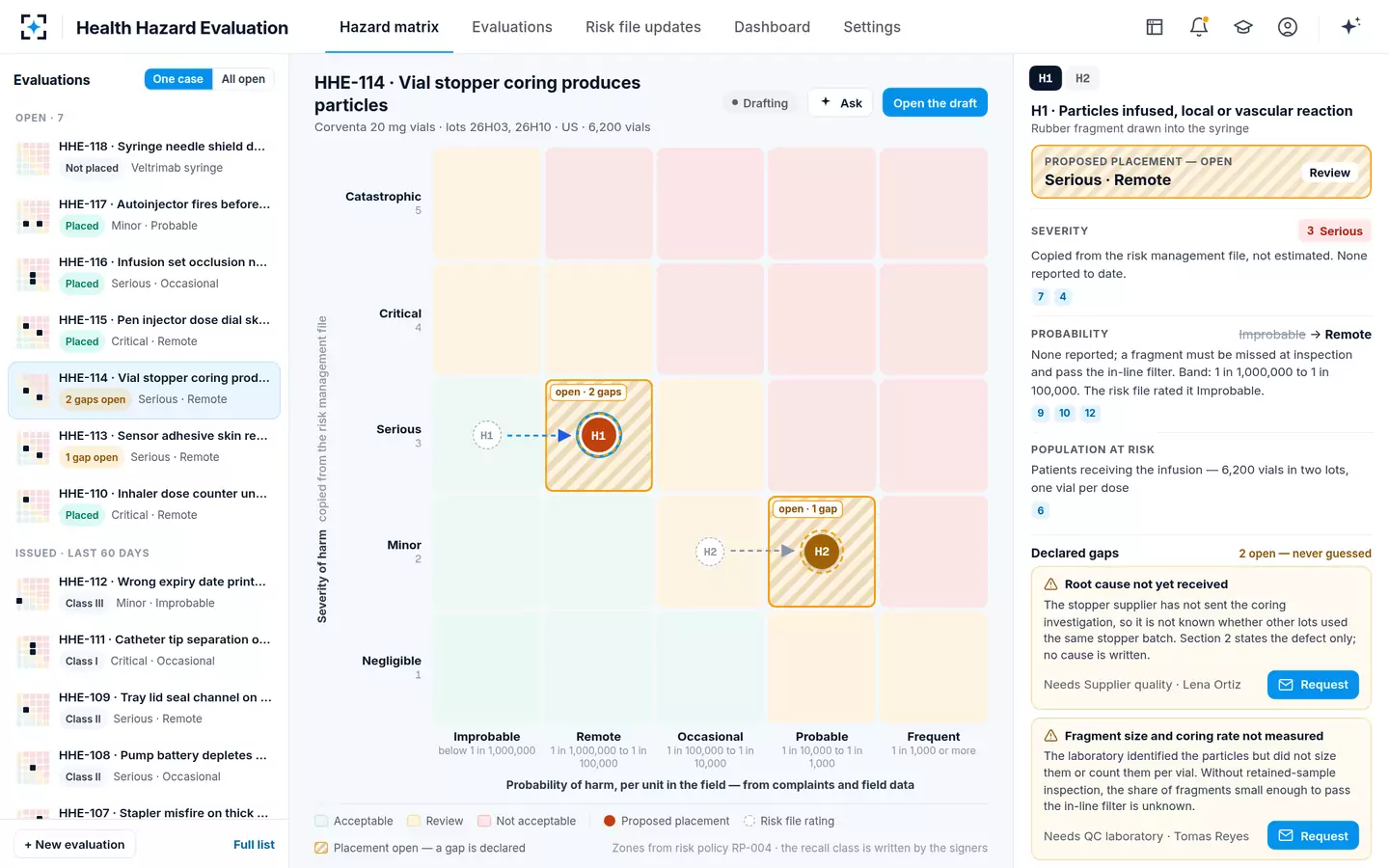Image resolution: width=1389 pixels, height=868 pixels.
Task: Go to Dashboard tab
Action: coord(772,27)
